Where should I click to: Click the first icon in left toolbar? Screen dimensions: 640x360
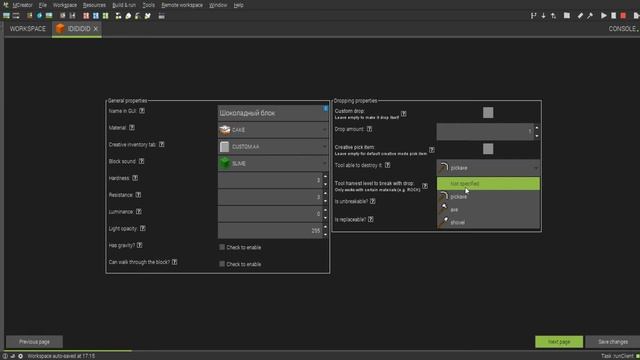click(7, 16)
